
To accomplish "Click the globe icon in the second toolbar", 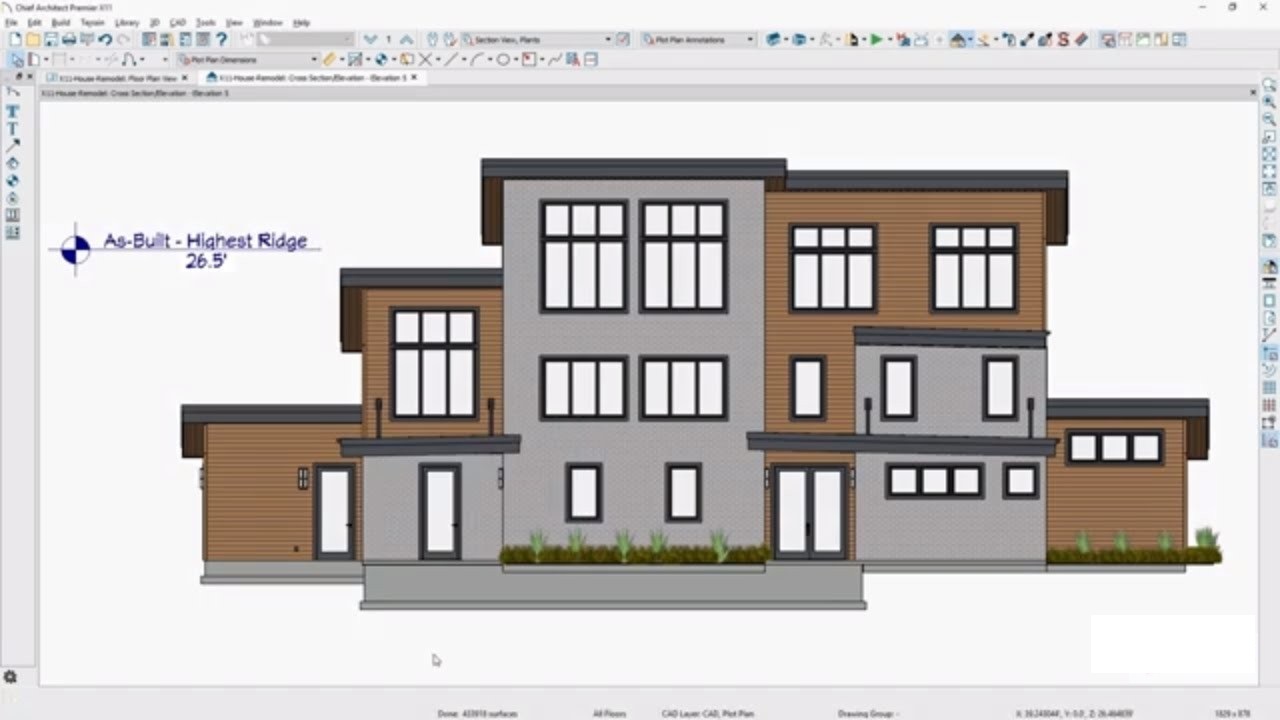I will point(381,59).
